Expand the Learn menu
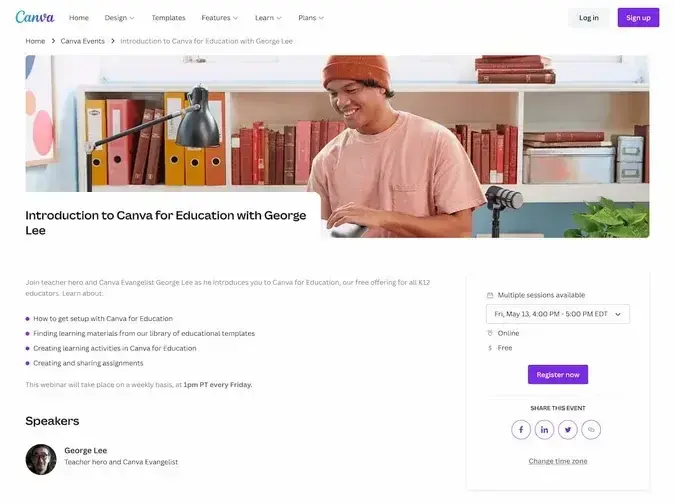The width and height of the screenshot is (675, 504). [268, 18]
